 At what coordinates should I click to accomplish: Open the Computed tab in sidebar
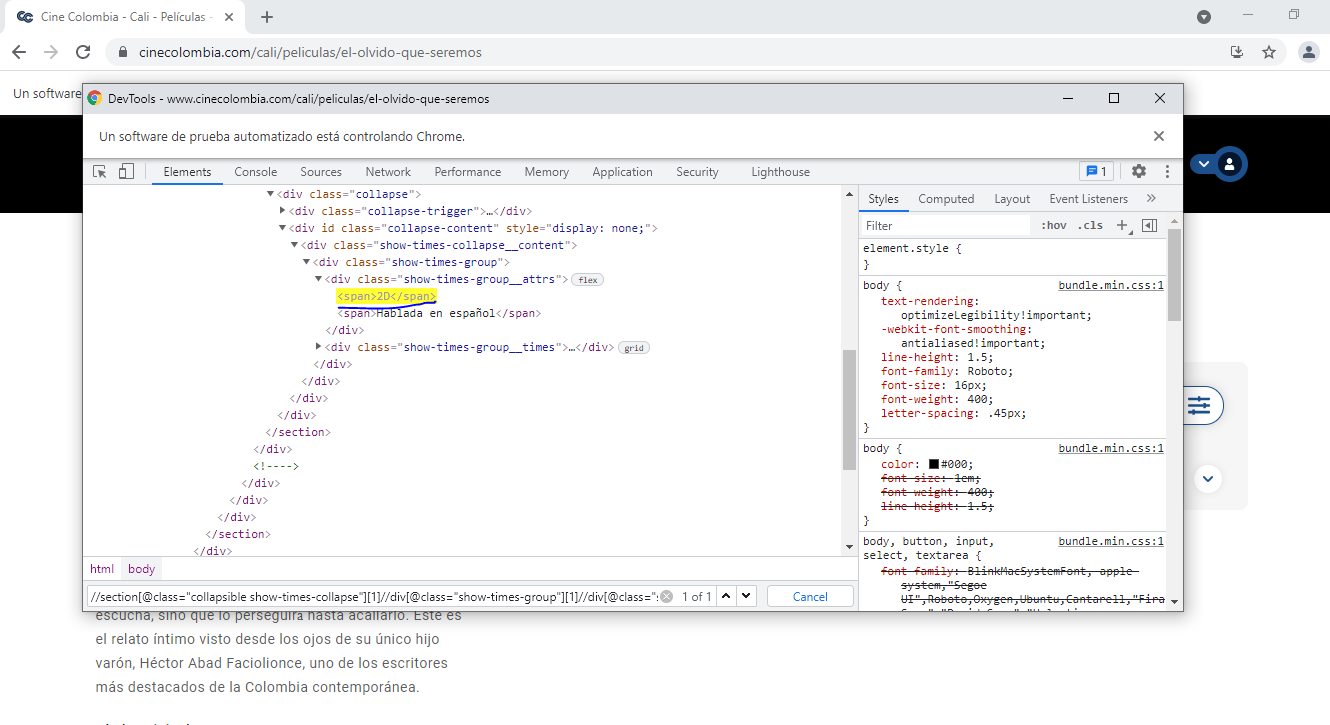946,199
